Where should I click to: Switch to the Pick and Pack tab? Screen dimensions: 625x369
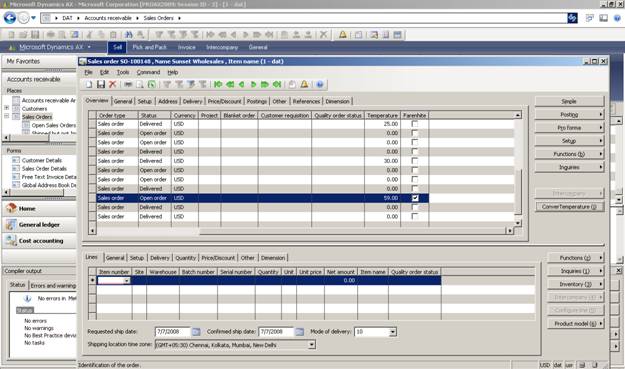149,47
